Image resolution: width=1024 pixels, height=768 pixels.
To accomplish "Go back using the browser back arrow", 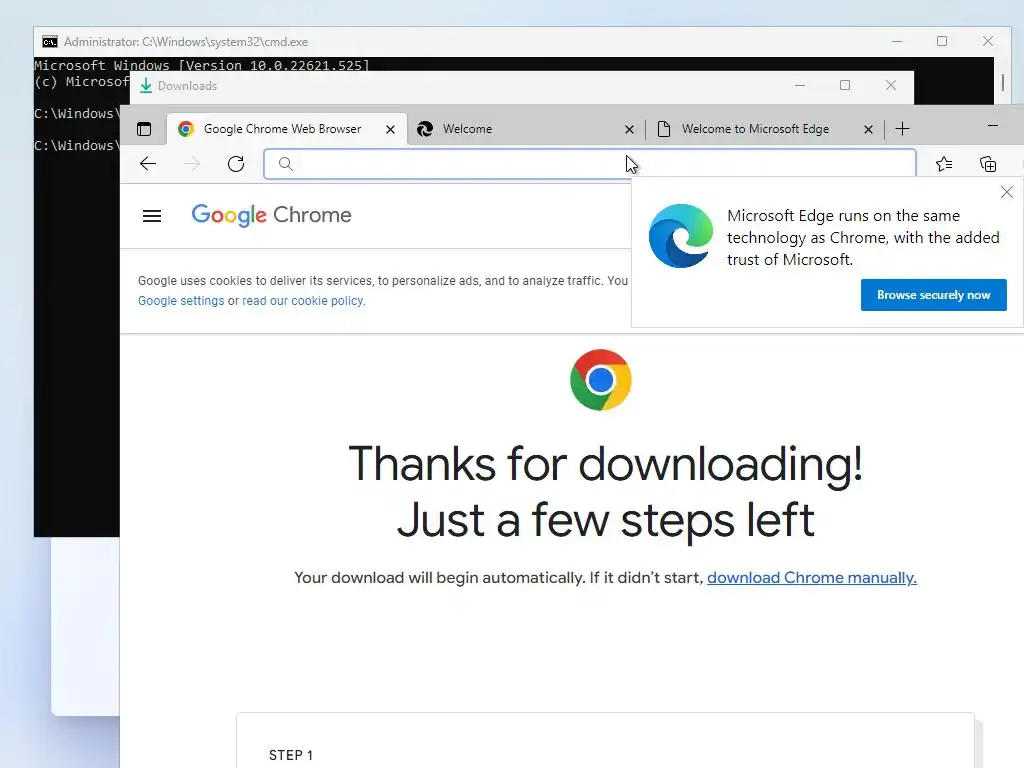I will [x=148, y=164].
